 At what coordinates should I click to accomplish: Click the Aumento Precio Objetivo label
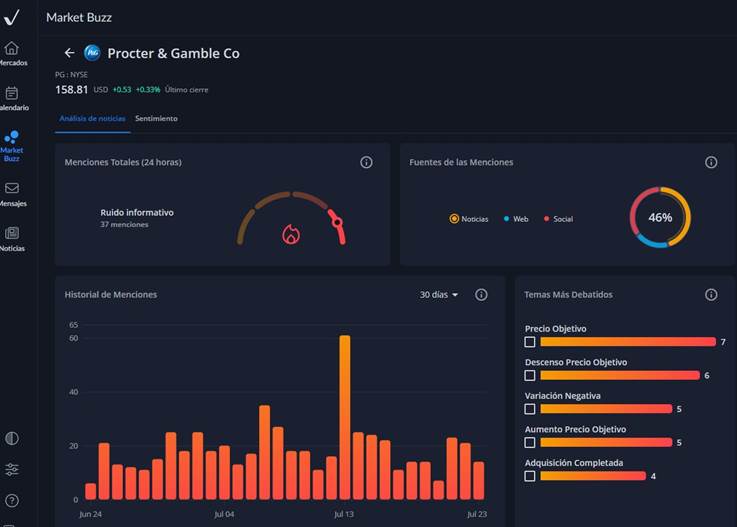575,429
